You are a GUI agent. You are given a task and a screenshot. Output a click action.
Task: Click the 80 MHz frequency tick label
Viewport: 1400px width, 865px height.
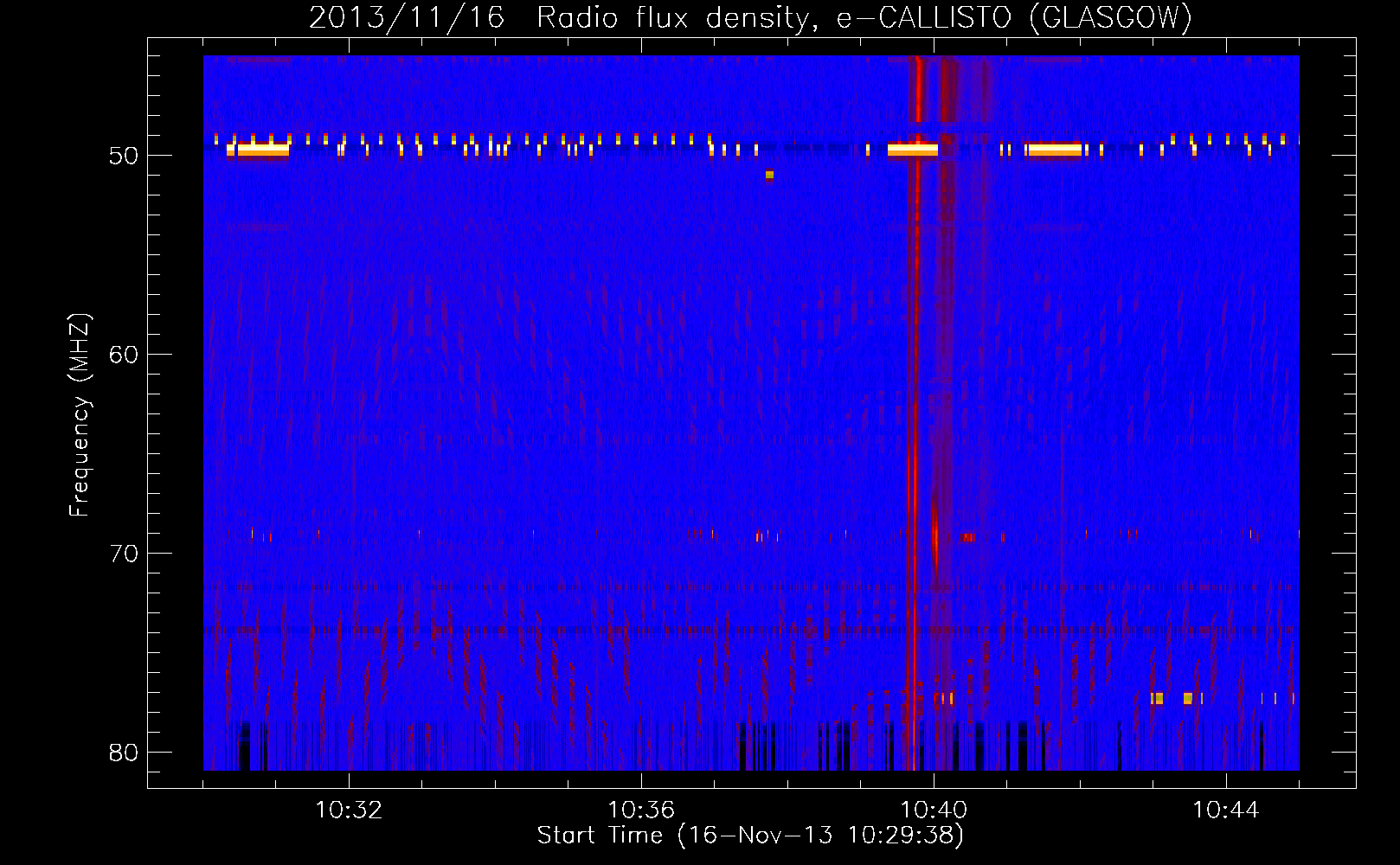click(124, 753)
